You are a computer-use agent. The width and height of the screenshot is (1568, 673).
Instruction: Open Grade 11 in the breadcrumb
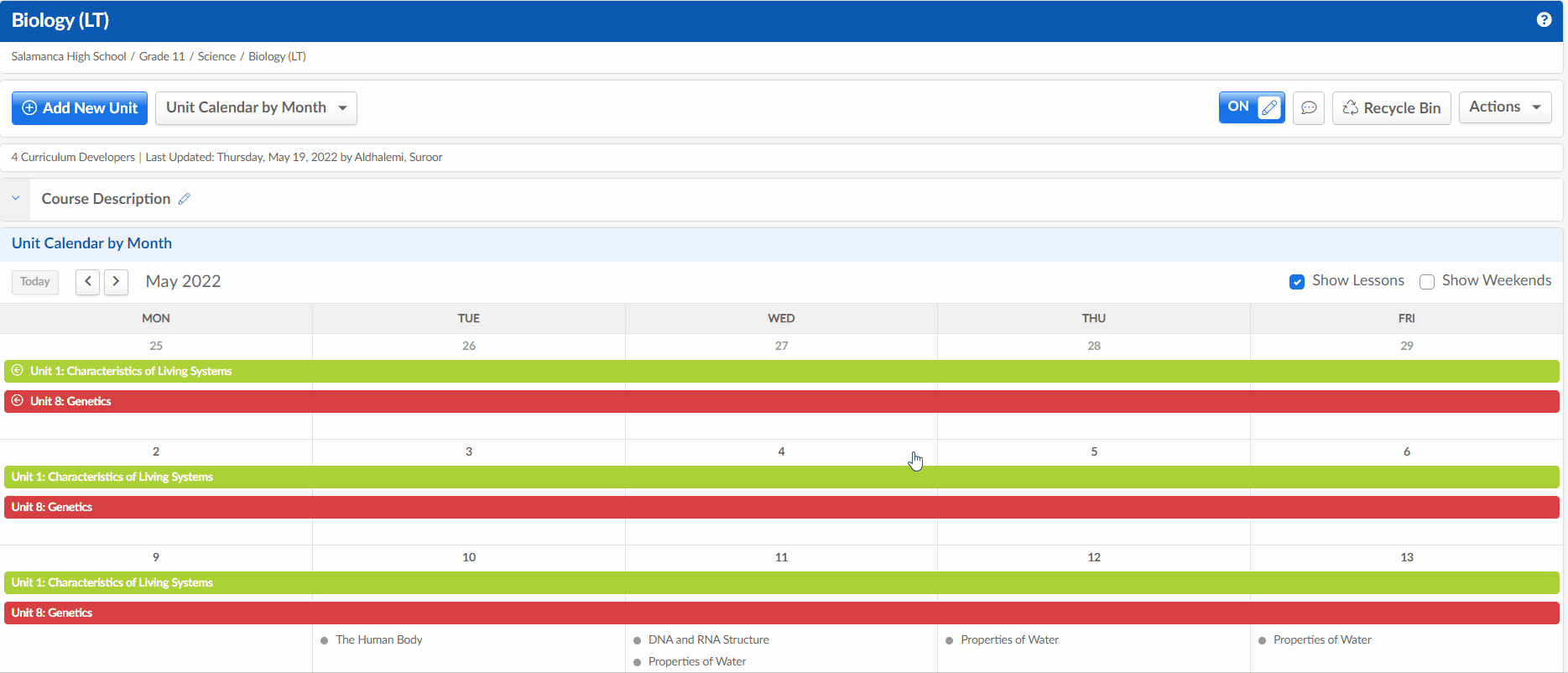click(x=162, y=56)
